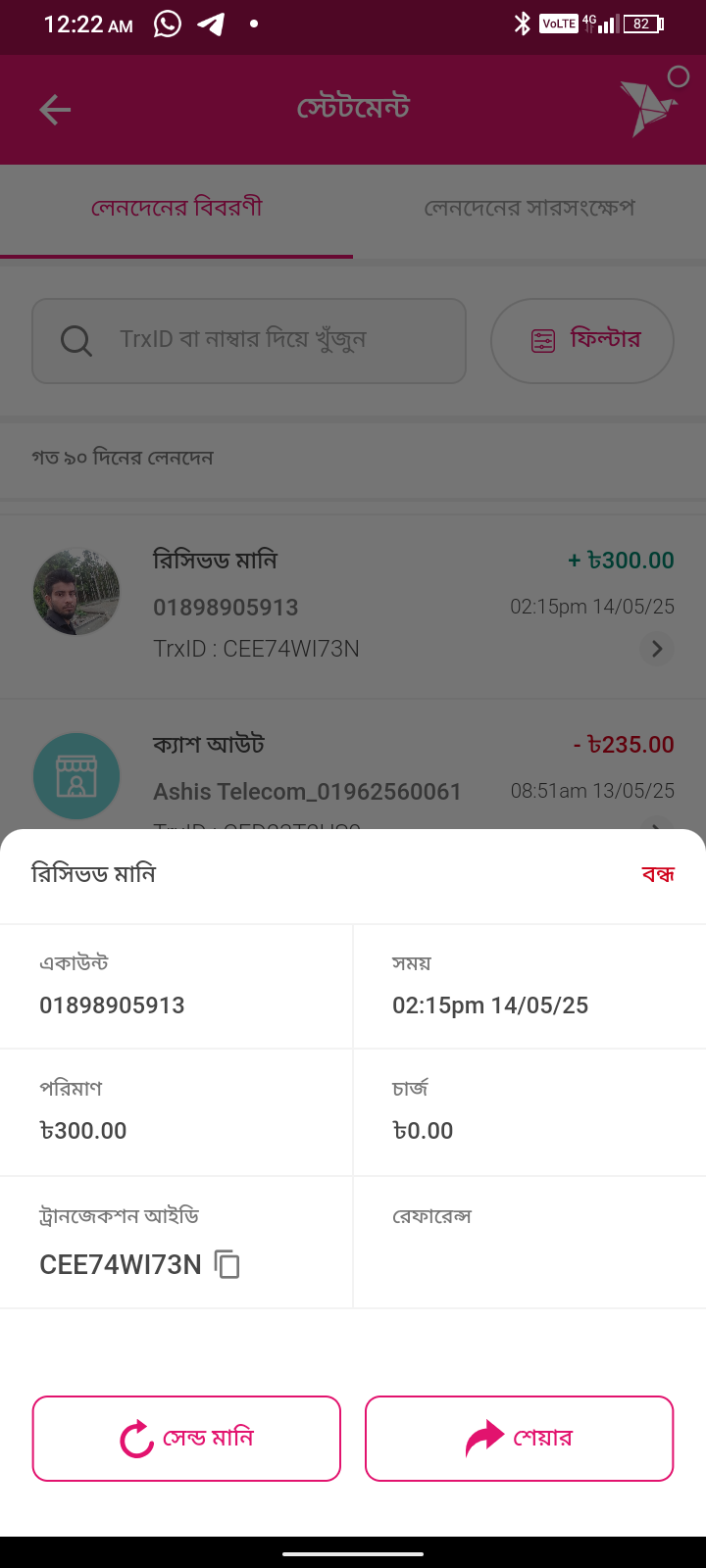Tap the cash out merchant shop icon
This screenshot has height=1568, width=706.
coord(76,776)
